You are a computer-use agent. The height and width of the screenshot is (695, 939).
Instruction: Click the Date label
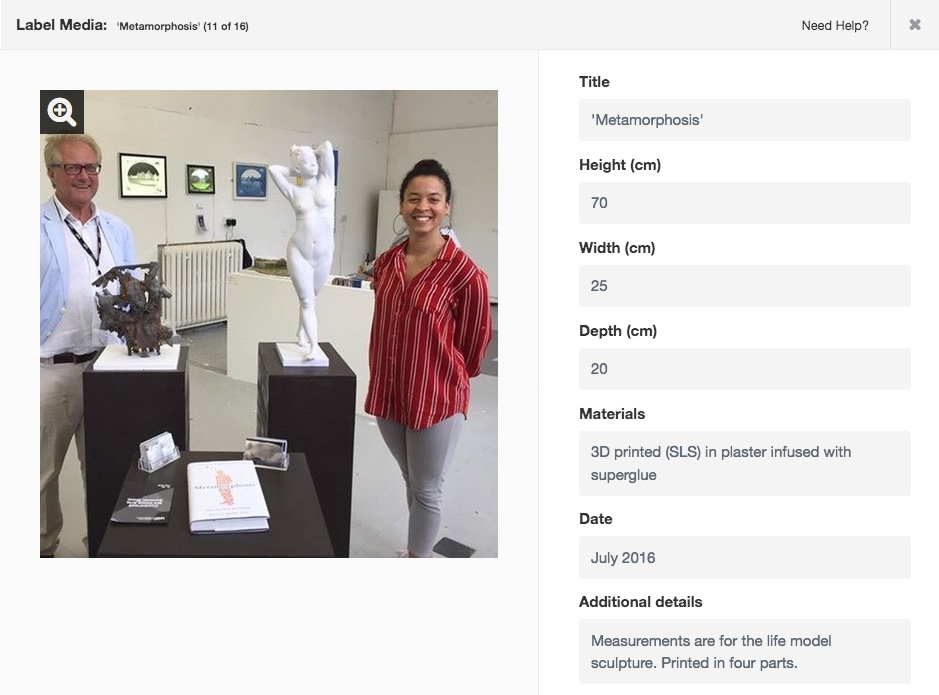595,519
